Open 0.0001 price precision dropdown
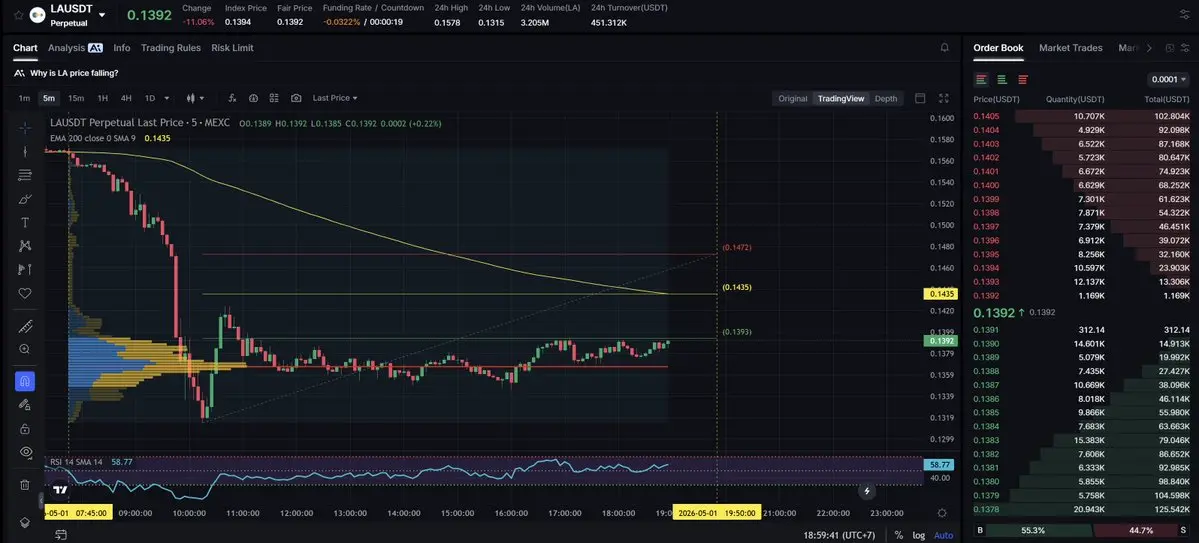This screenshot has height=543, width=1199. click(x=1168, y=80)
